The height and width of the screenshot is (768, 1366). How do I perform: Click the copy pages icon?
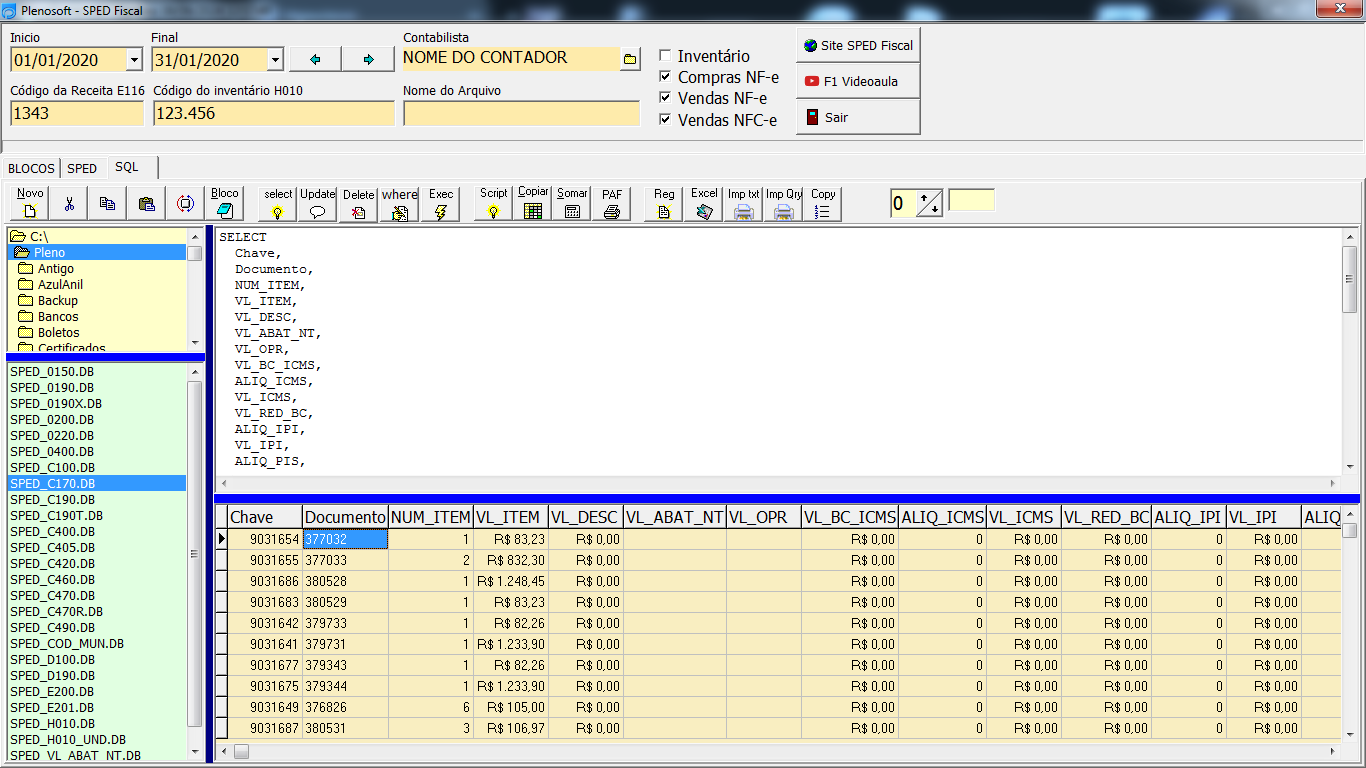pos(108,203)
